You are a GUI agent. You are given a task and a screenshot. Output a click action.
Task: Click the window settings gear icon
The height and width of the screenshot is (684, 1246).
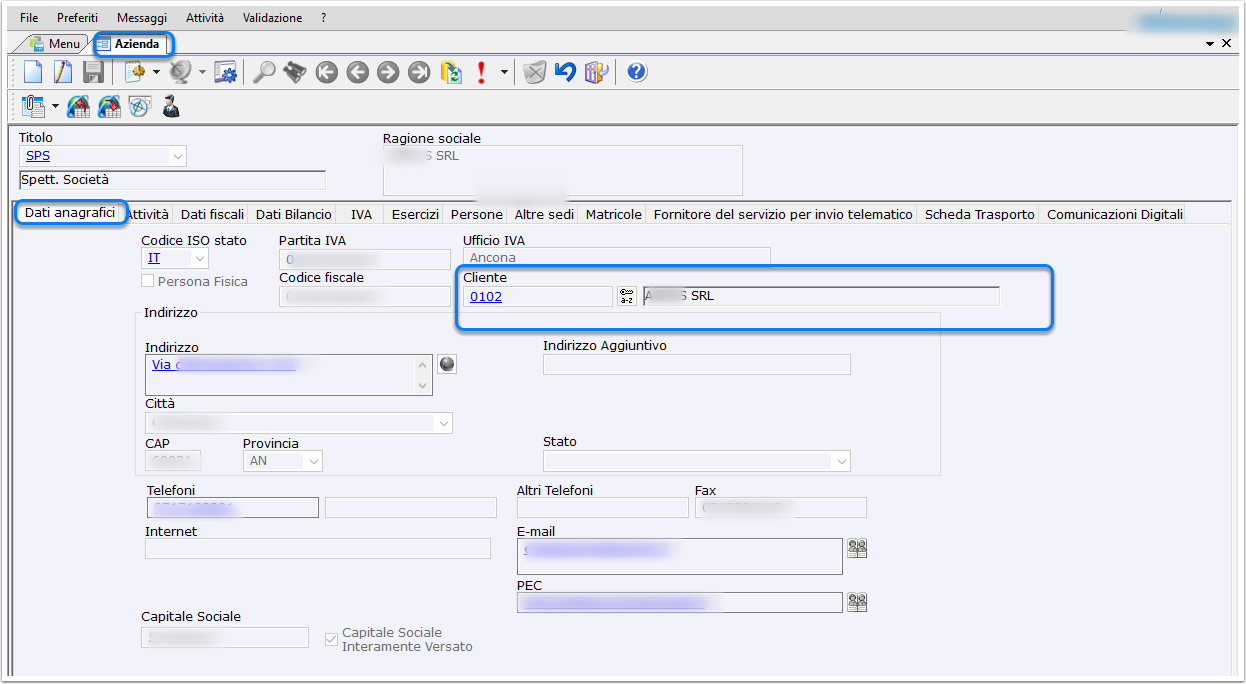pos(226,72)
